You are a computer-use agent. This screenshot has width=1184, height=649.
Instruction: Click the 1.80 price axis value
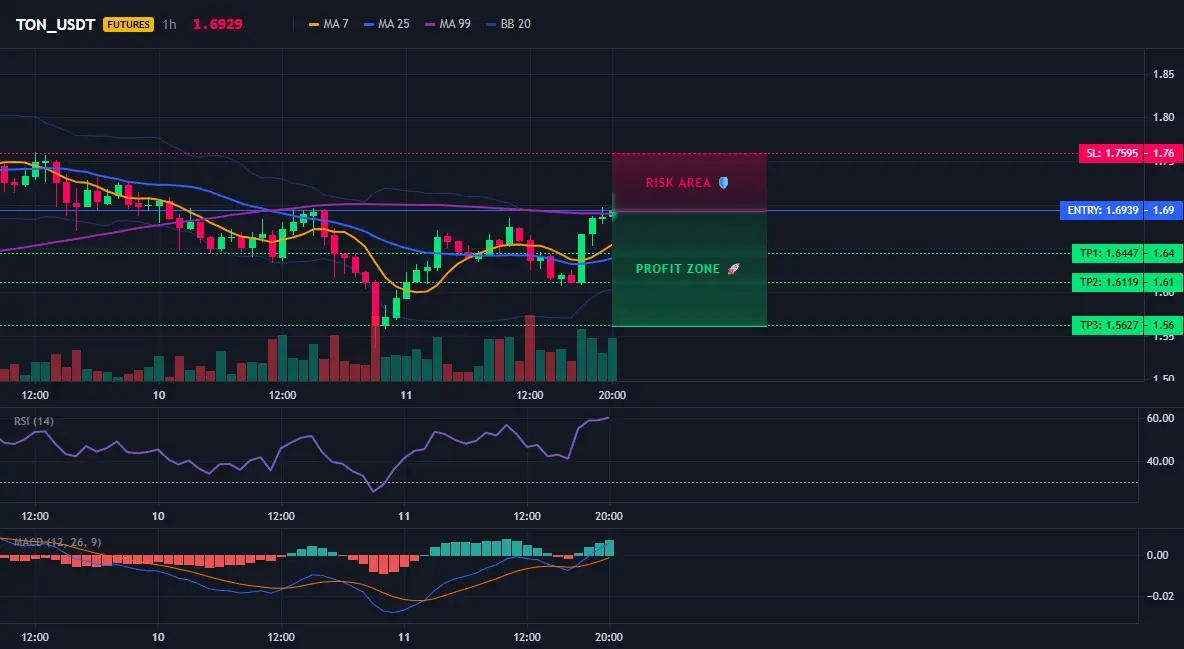(1164, 117)
